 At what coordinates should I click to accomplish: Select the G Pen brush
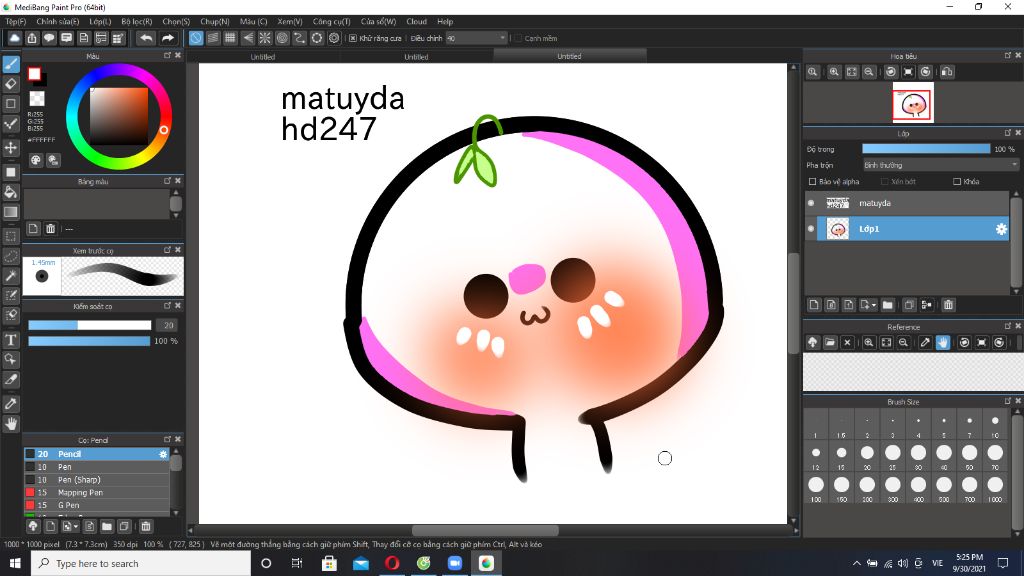pyautogui.click(x=97, y=505)
